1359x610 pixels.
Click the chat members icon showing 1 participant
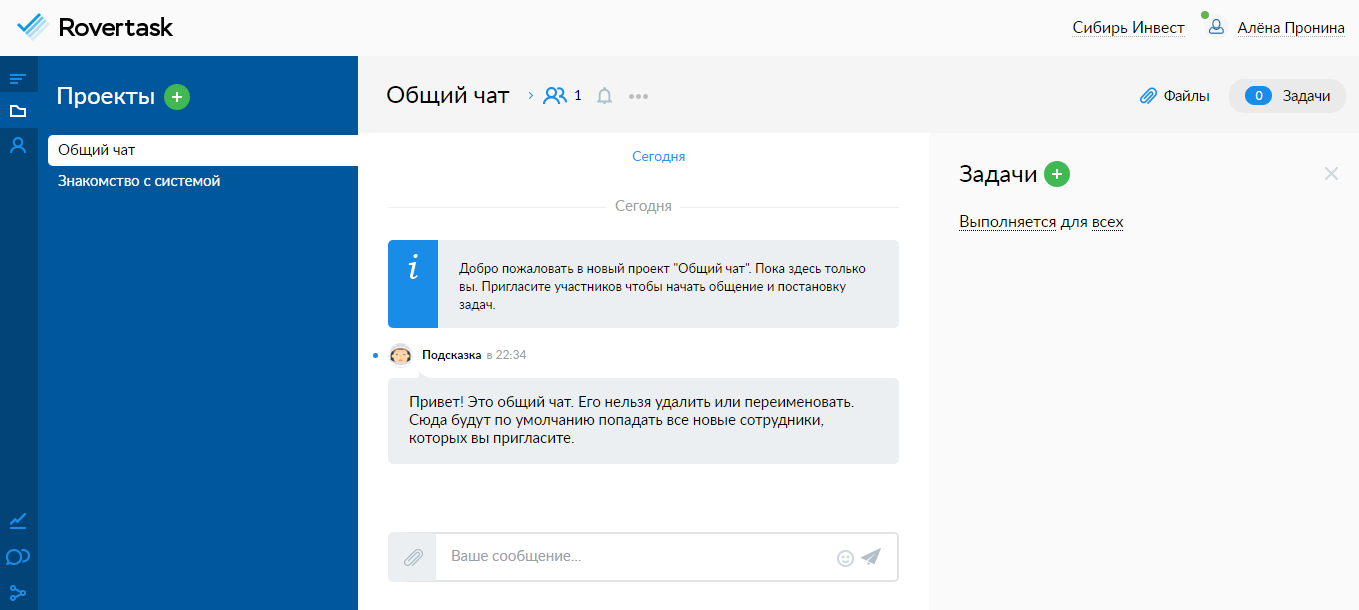coord(556,95)
